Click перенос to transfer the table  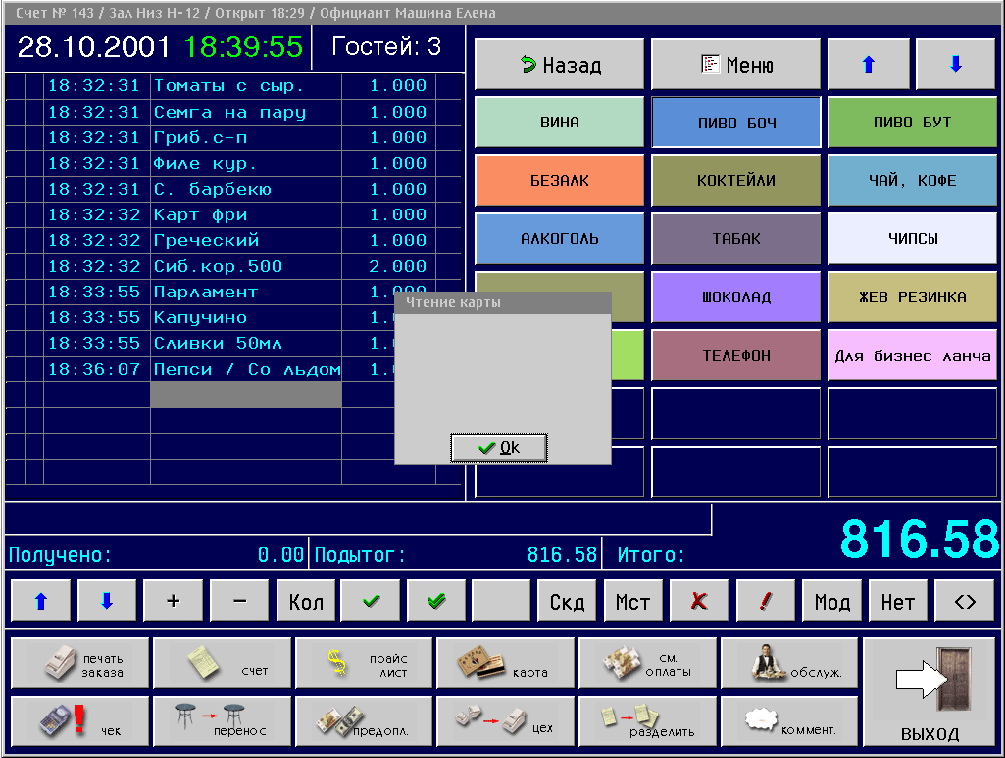[x=222, y=722]
